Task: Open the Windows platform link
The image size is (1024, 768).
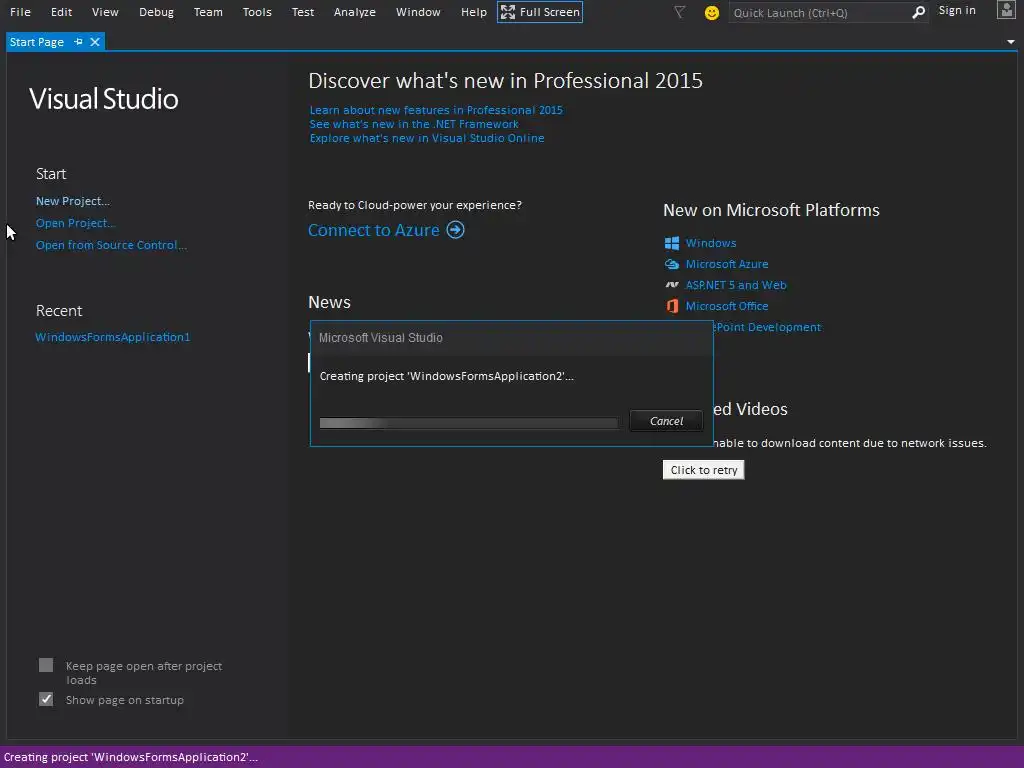Action: (711, 243)
